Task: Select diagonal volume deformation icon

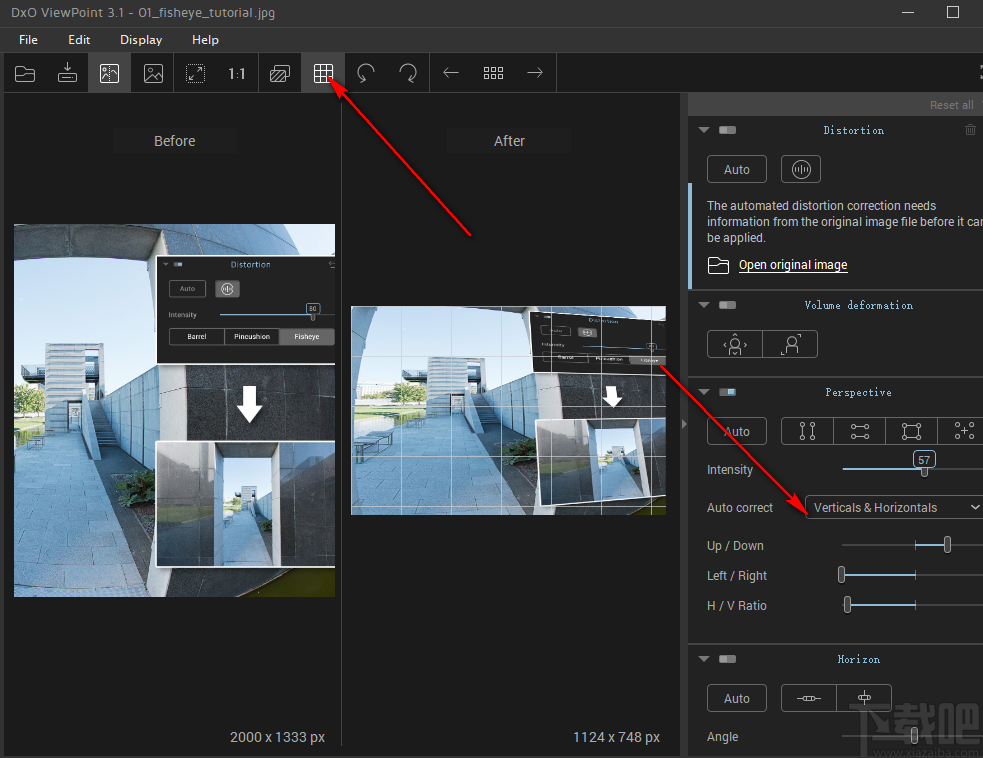Action: (x=791, y=344)
